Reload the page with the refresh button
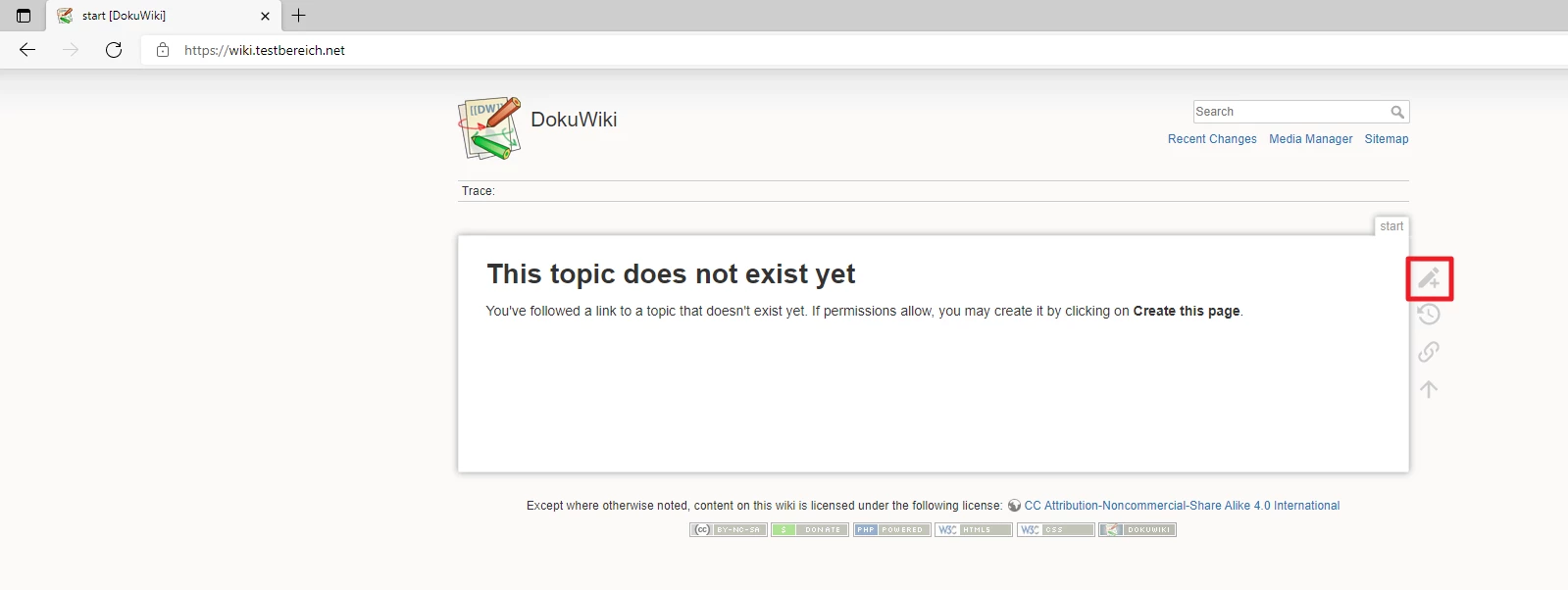Viewport: 1568px width, 590px height. [114, 50]
